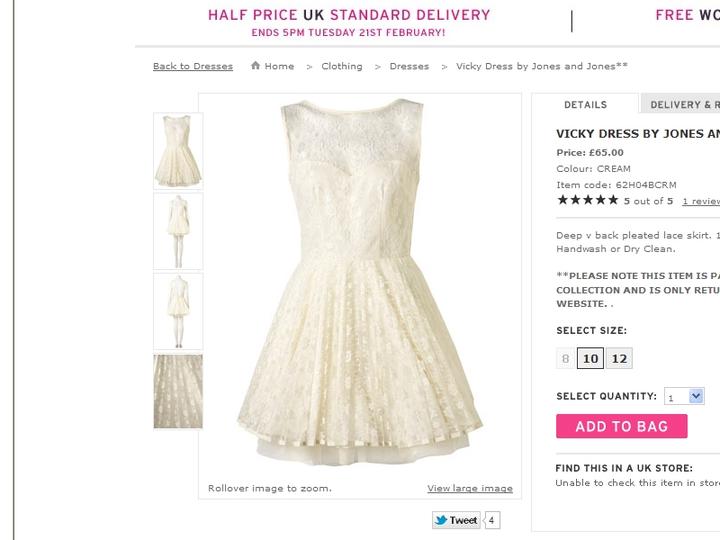Select the second dress thumbnail
Screen dimensions: 720x540
[178, 231]
